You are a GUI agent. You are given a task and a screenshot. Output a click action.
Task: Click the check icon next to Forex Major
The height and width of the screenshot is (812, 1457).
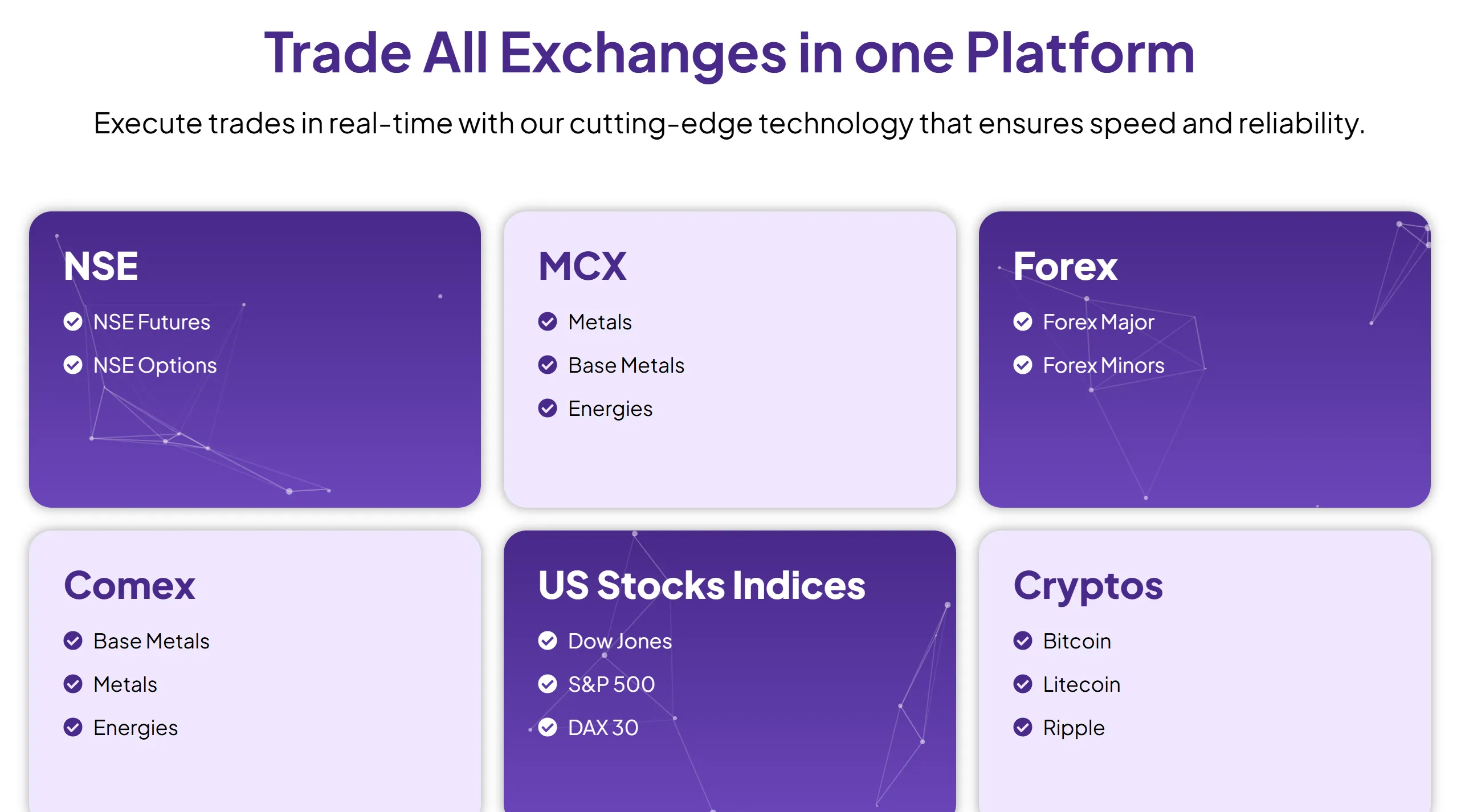click(x=1022, y=321)
